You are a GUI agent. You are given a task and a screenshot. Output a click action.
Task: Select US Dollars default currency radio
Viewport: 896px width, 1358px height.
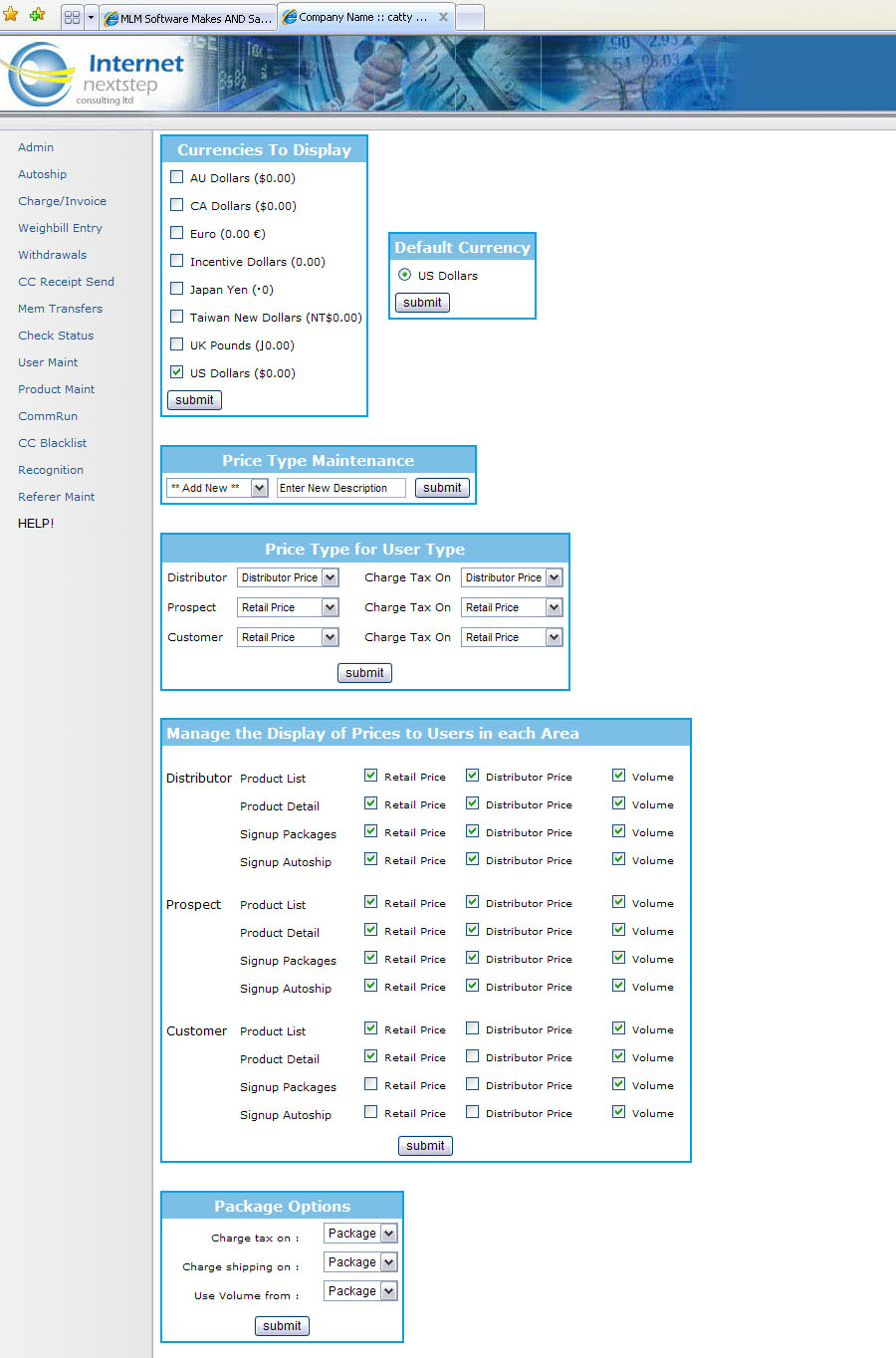pyautogui.click(x=404, y=275)
